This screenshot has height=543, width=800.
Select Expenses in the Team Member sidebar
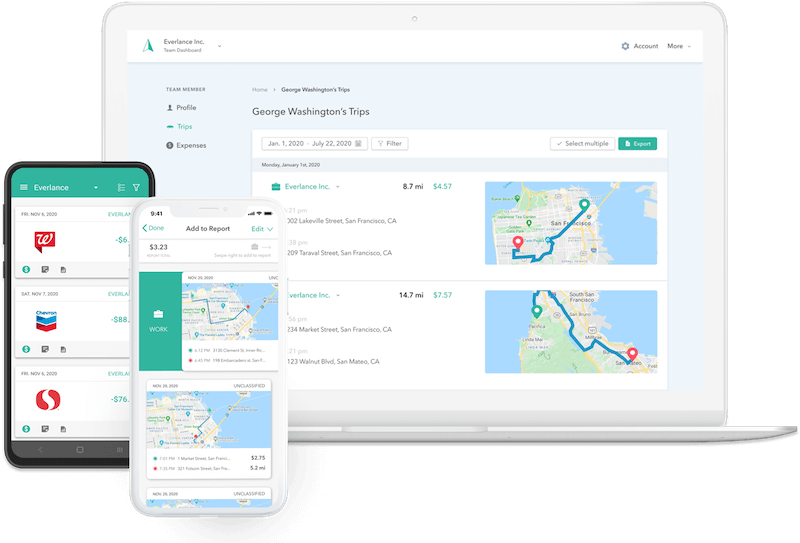[x=190, y=146]
